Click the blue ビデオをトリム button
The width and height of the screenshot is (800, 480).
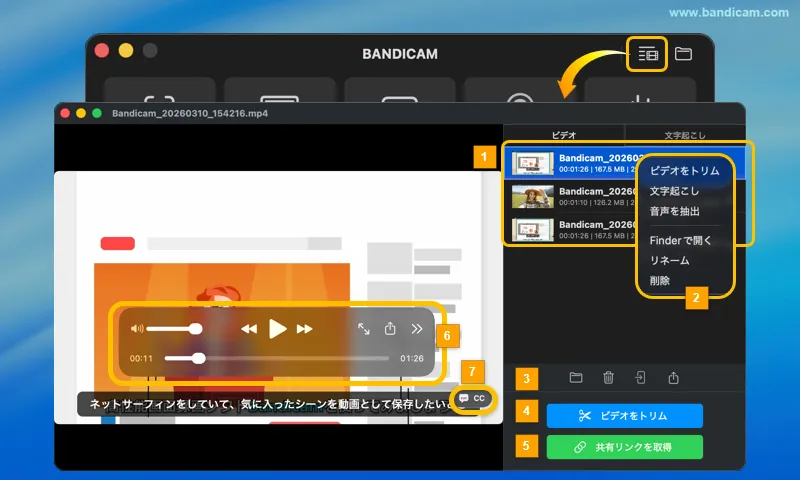point(624,416)
